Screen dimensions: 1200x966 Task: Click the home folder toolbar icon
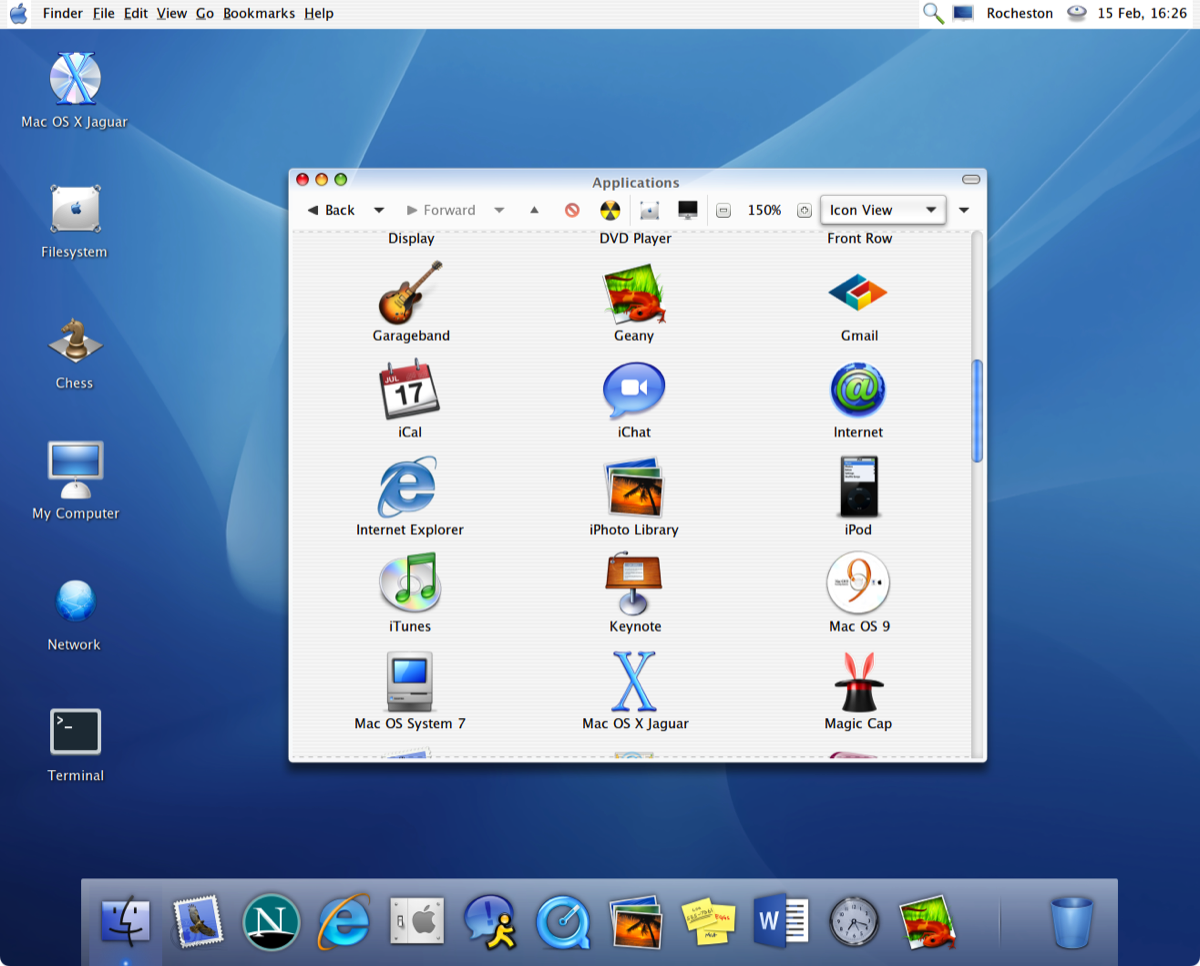pyautogui.click(x=650, y=210)
